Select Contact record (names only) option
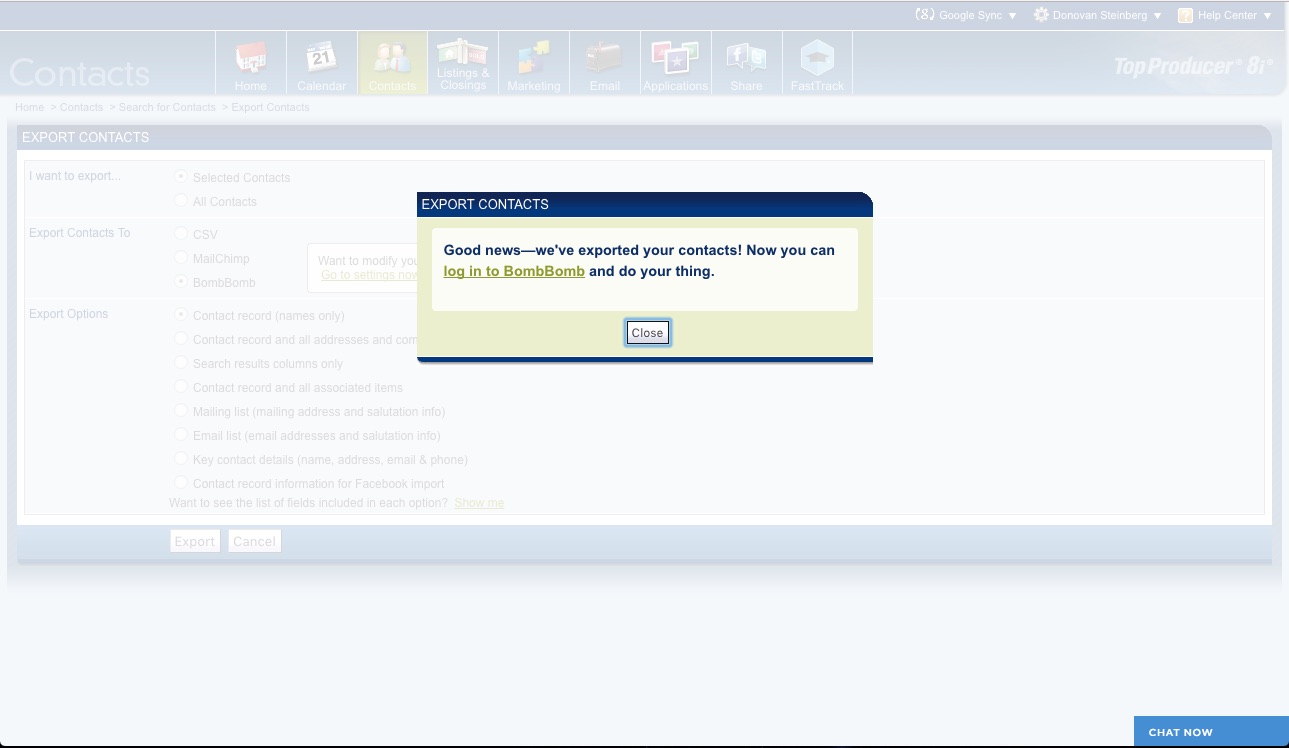 coord(181,315)
